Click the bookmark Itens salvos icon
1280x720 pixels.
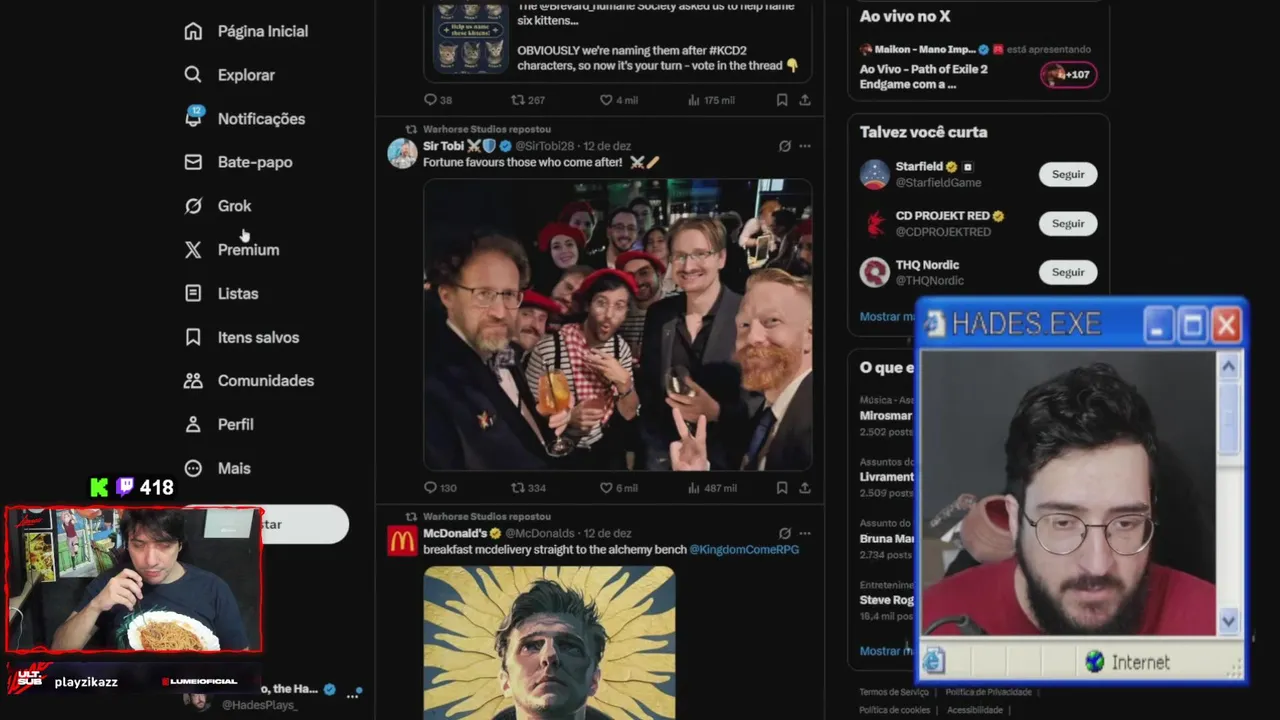click(x=193, y=337)
